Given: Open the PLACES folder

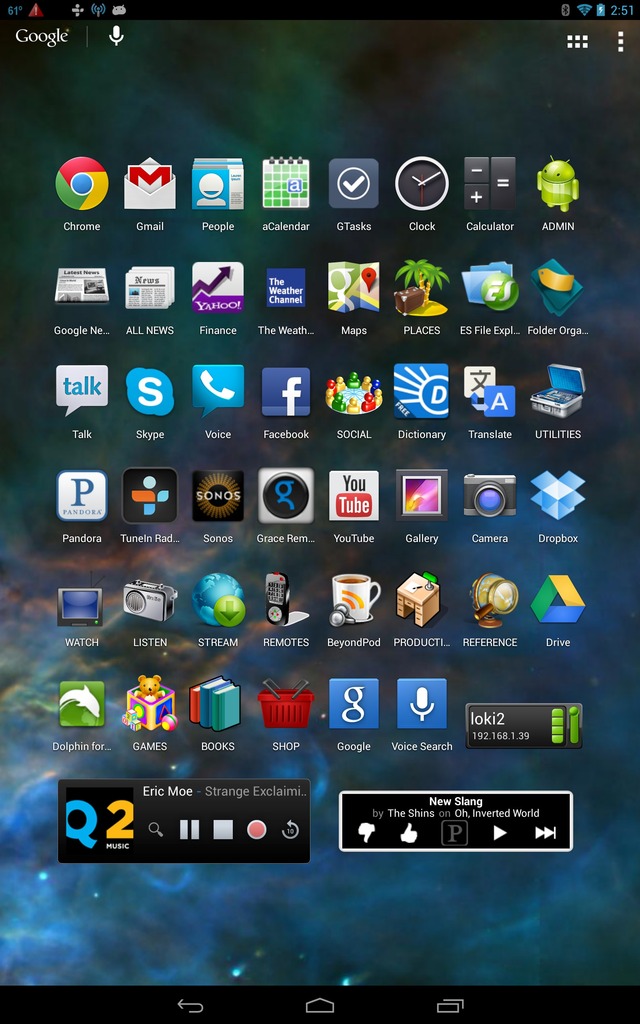Looking at the screenshot, I should (x=422, y=287).
